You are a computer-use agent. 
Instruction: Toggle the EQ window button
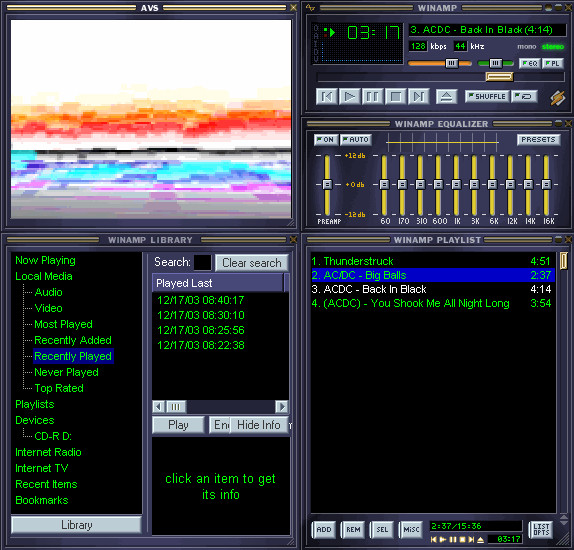click(x=530, y=63)
